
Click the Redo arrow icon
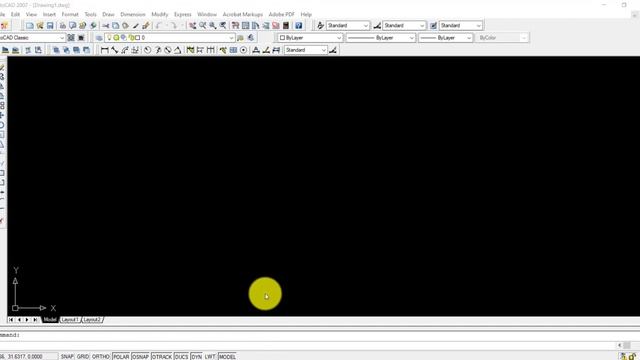(174, 26)
